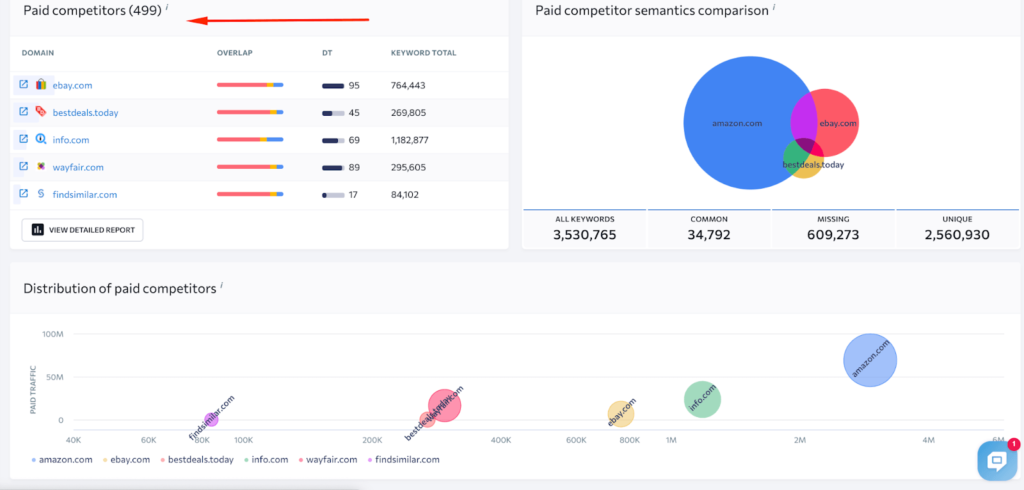The width and height of the screenshot is (1024, 490).
Task: Click the wayfair.com DT bar
Action: tap(333, 167)
